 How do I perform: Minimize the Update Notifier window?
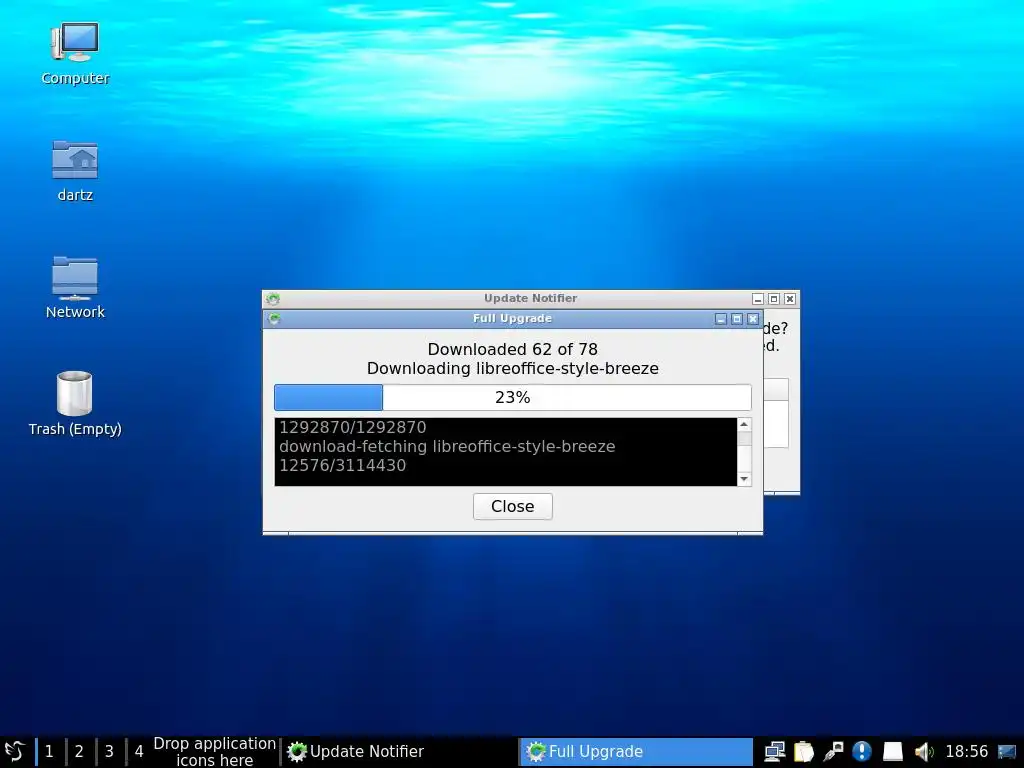click(x=758, y=298)
